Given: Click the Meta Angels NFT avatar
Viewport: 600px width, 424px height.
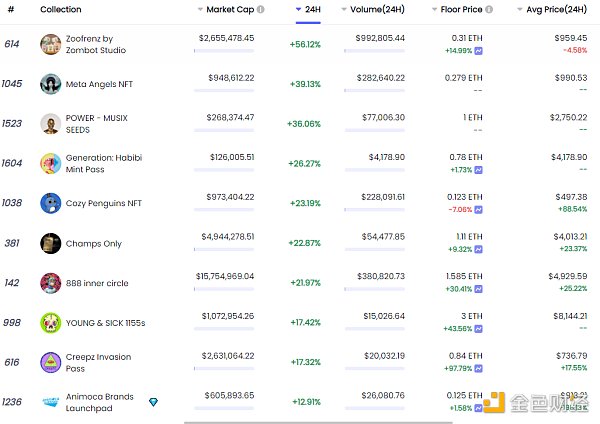Looking at the screenshot, I should coord(50,84).
